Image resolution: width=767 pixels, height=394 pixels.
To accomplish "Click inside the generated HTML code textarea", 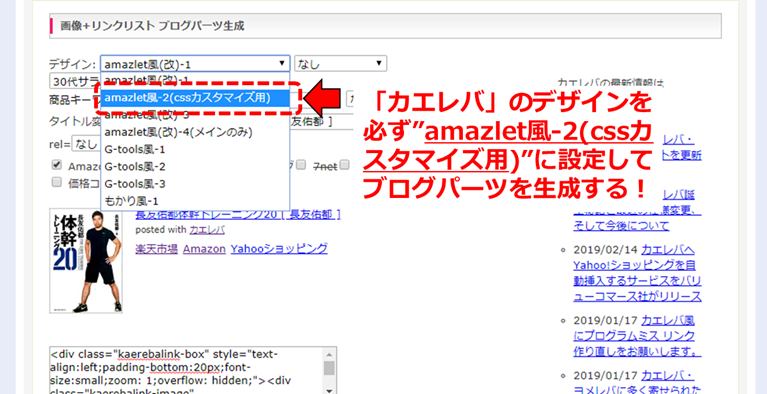I will coord(186,371).
